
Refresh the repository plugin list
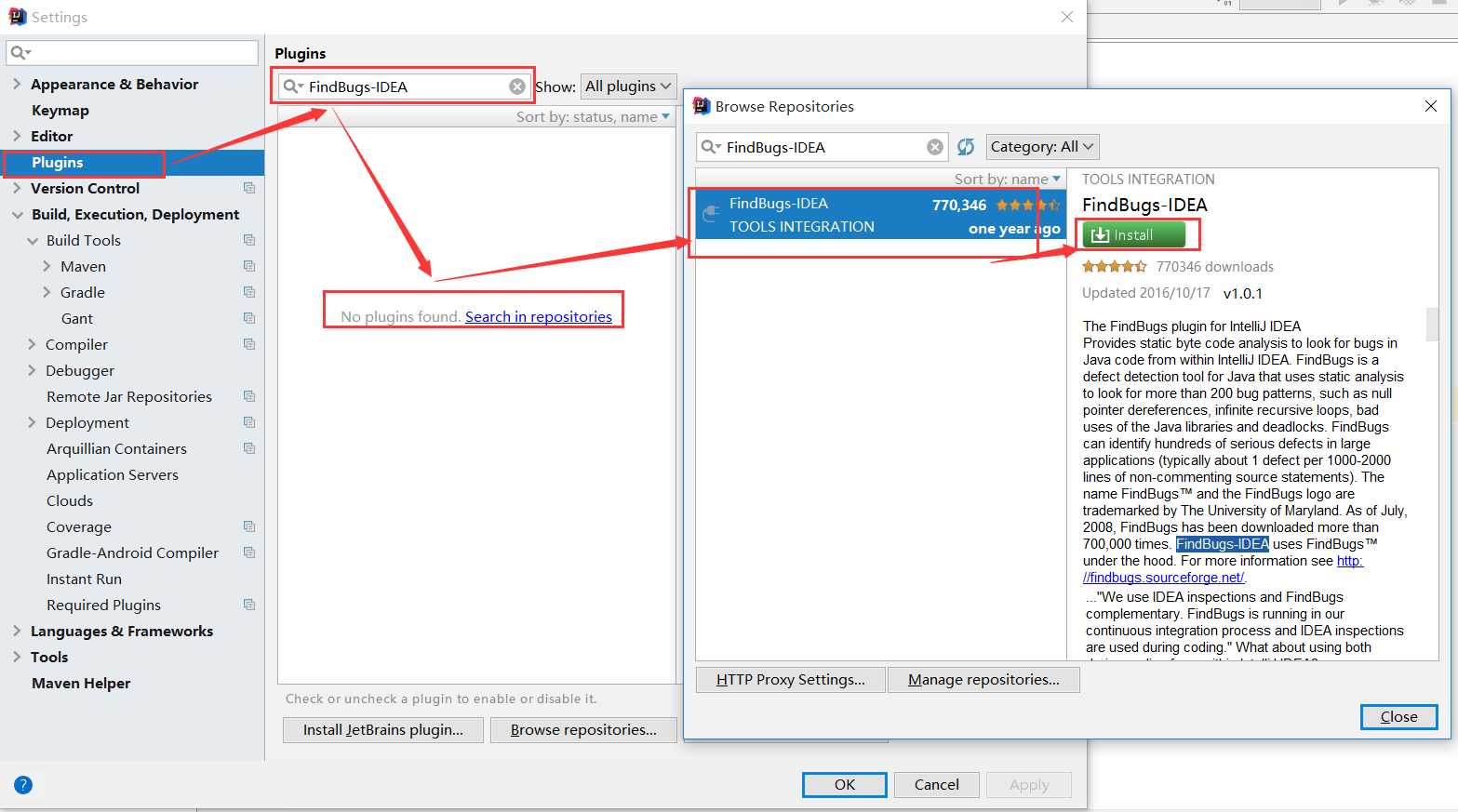coord(966,147)
